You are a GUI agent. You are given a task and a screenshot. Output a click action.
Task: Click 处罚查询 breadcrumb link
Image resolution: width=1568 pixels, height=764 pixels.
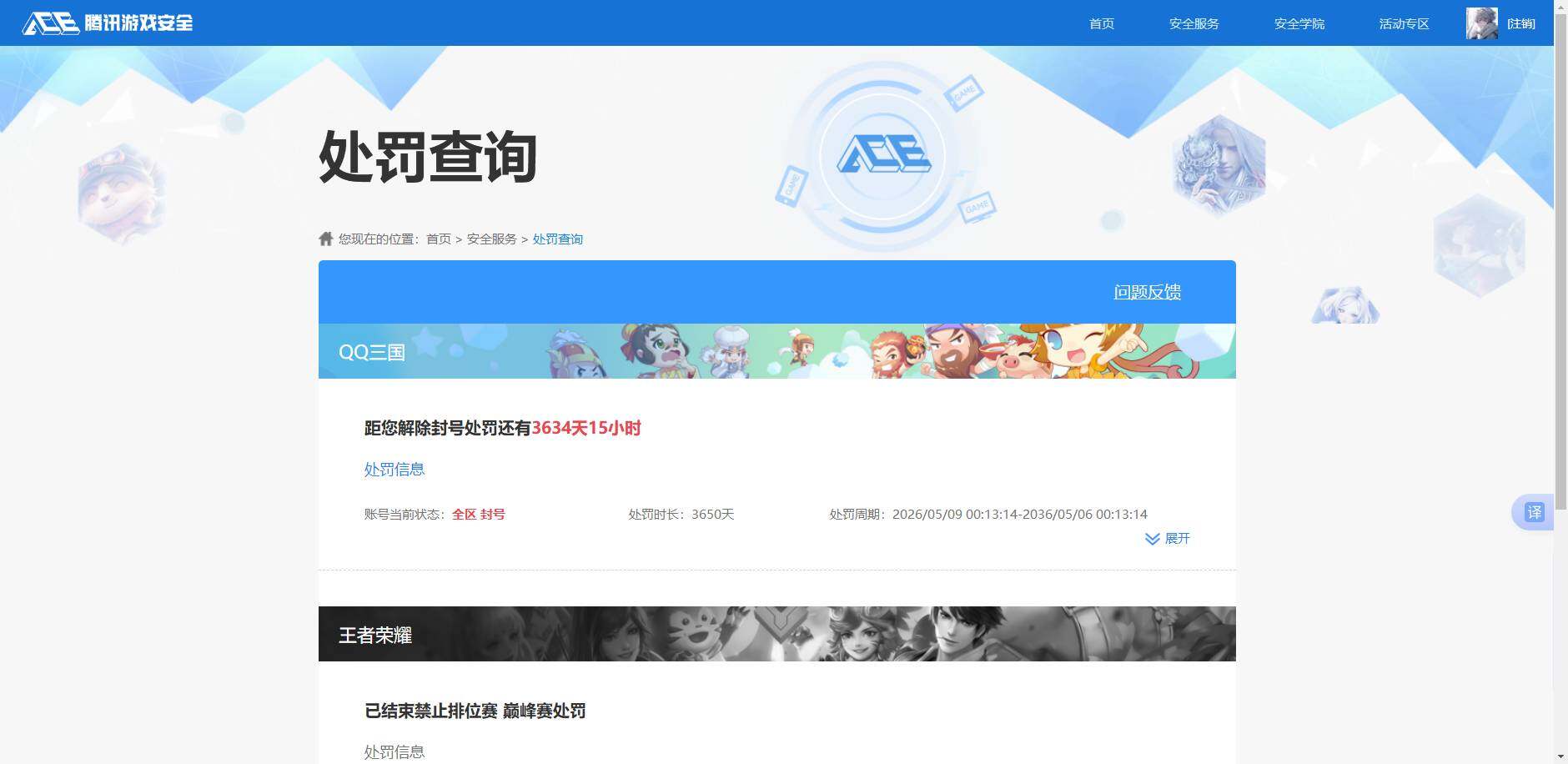pos(558,239)
